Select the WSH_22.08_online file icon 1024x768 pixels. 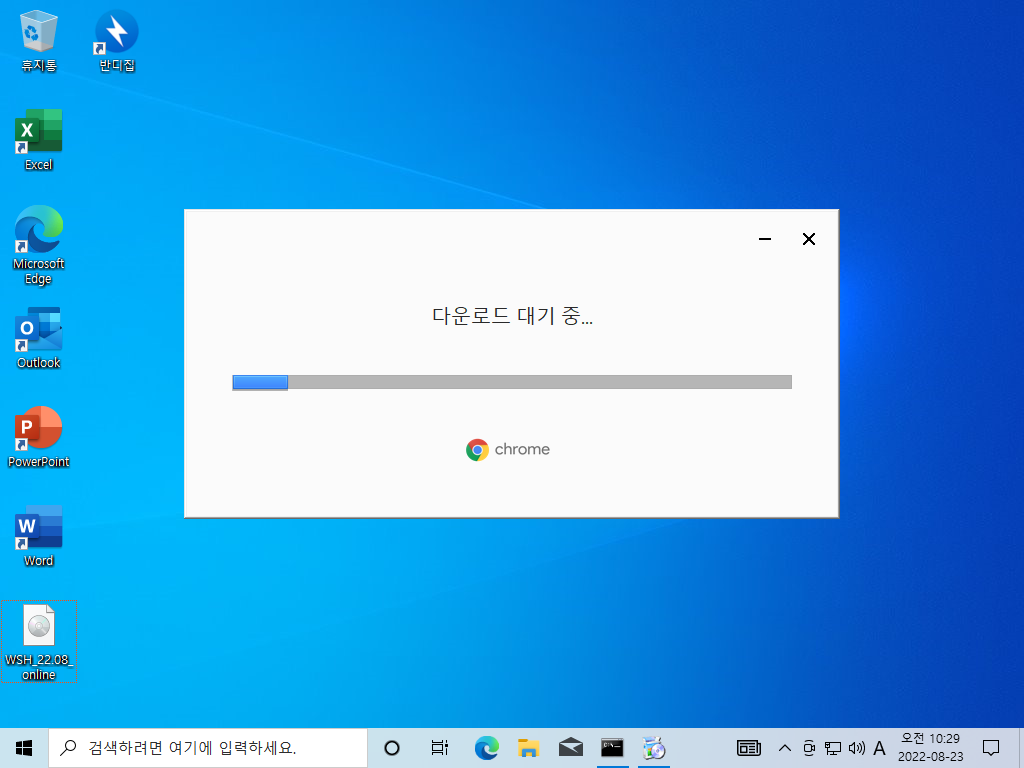tap(39, 642)
